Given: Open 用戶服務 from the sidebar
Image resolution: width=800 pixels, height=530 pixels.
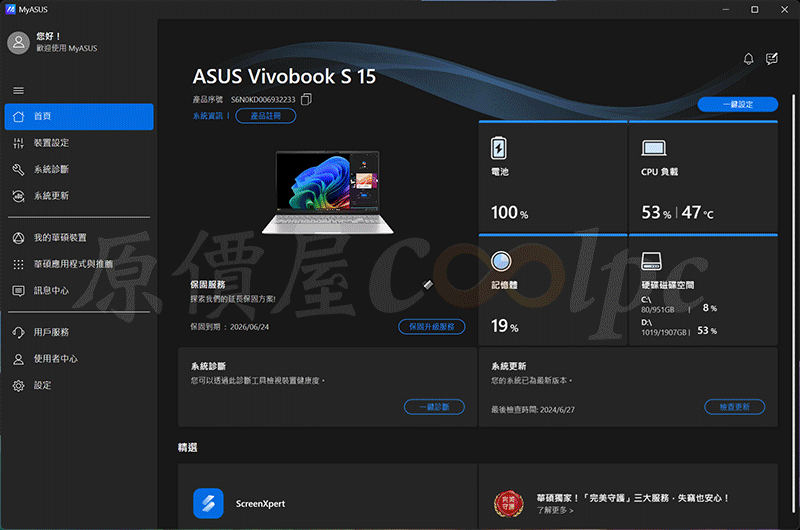Looking at the screenshot, I should click(x=79, y=333).
